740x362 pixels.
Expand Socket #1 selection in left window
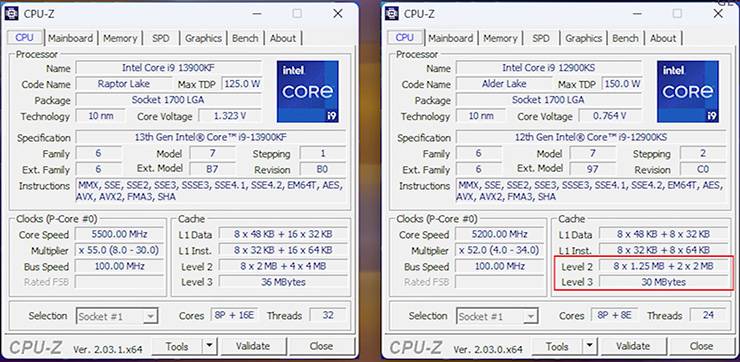coord(150,317)
